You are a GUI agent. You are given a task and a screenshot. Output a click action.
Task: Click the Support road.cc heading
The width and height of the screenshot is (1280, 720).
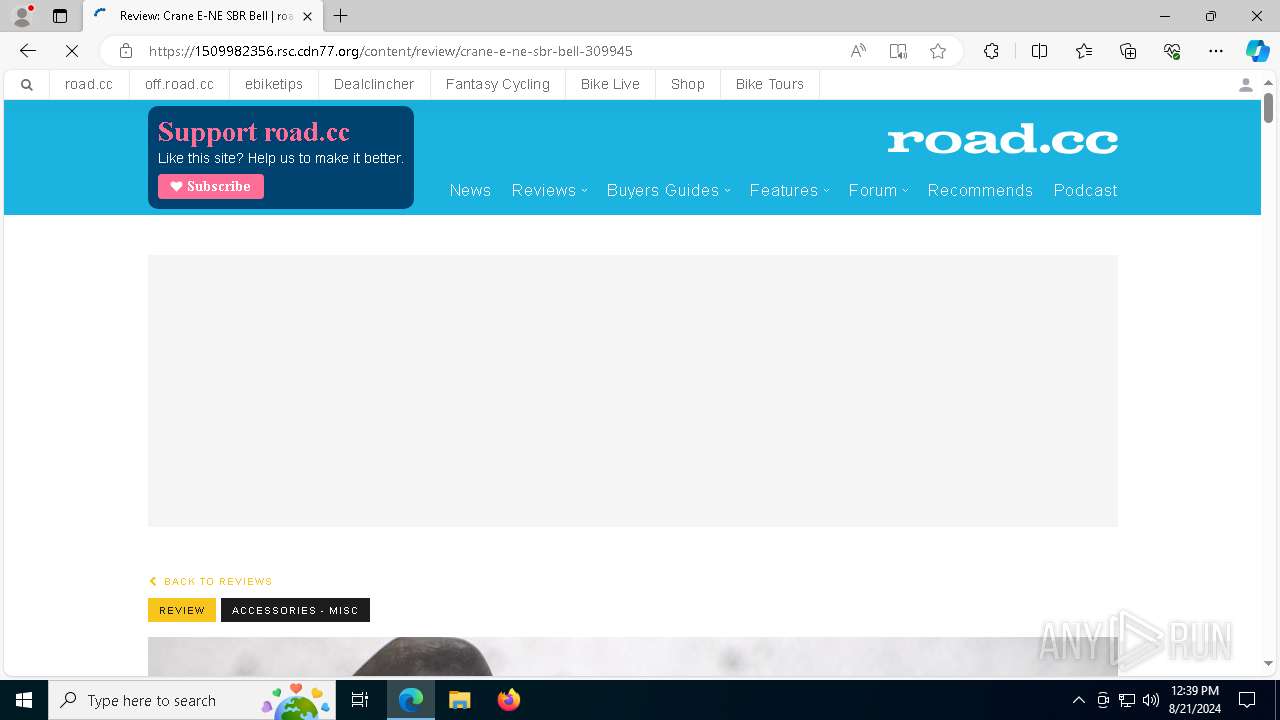254,132
